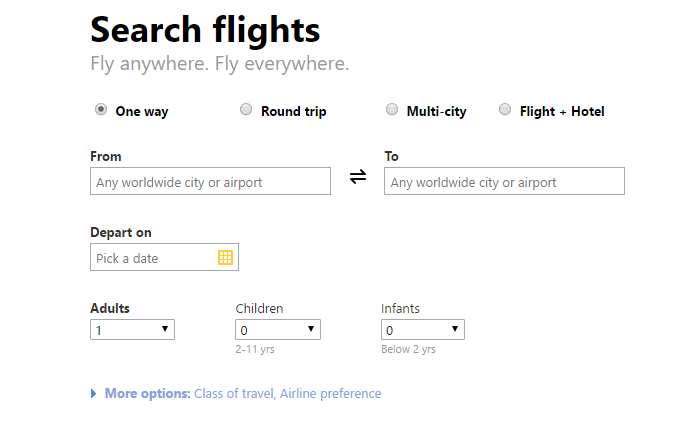Click the Multi-city label text
The height and width of the screenshot is (424, 700).
tap(436, 112)
